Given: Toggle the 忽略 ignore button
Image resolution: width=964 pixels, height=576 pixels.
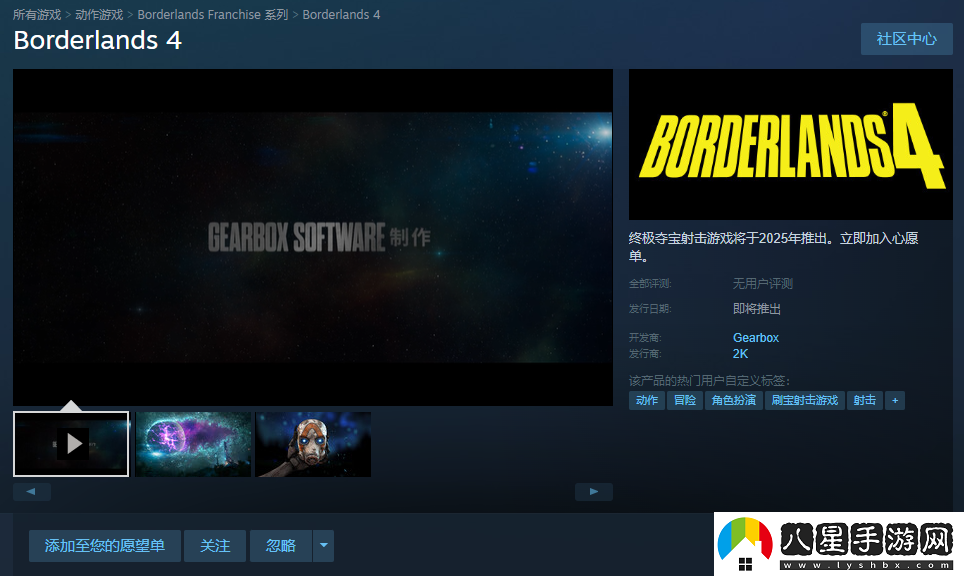Looking at the screenshot, I should (x=280, y=546).
